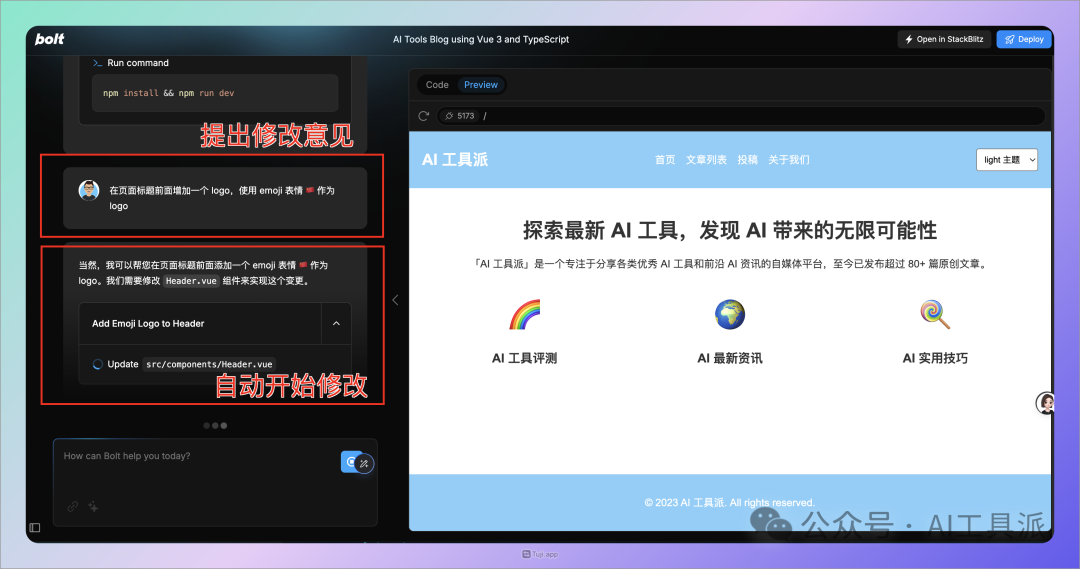1080x569 pixels.
Task: Click the floating avatar at the preview edge
Action: click(x=1046, y=403)
